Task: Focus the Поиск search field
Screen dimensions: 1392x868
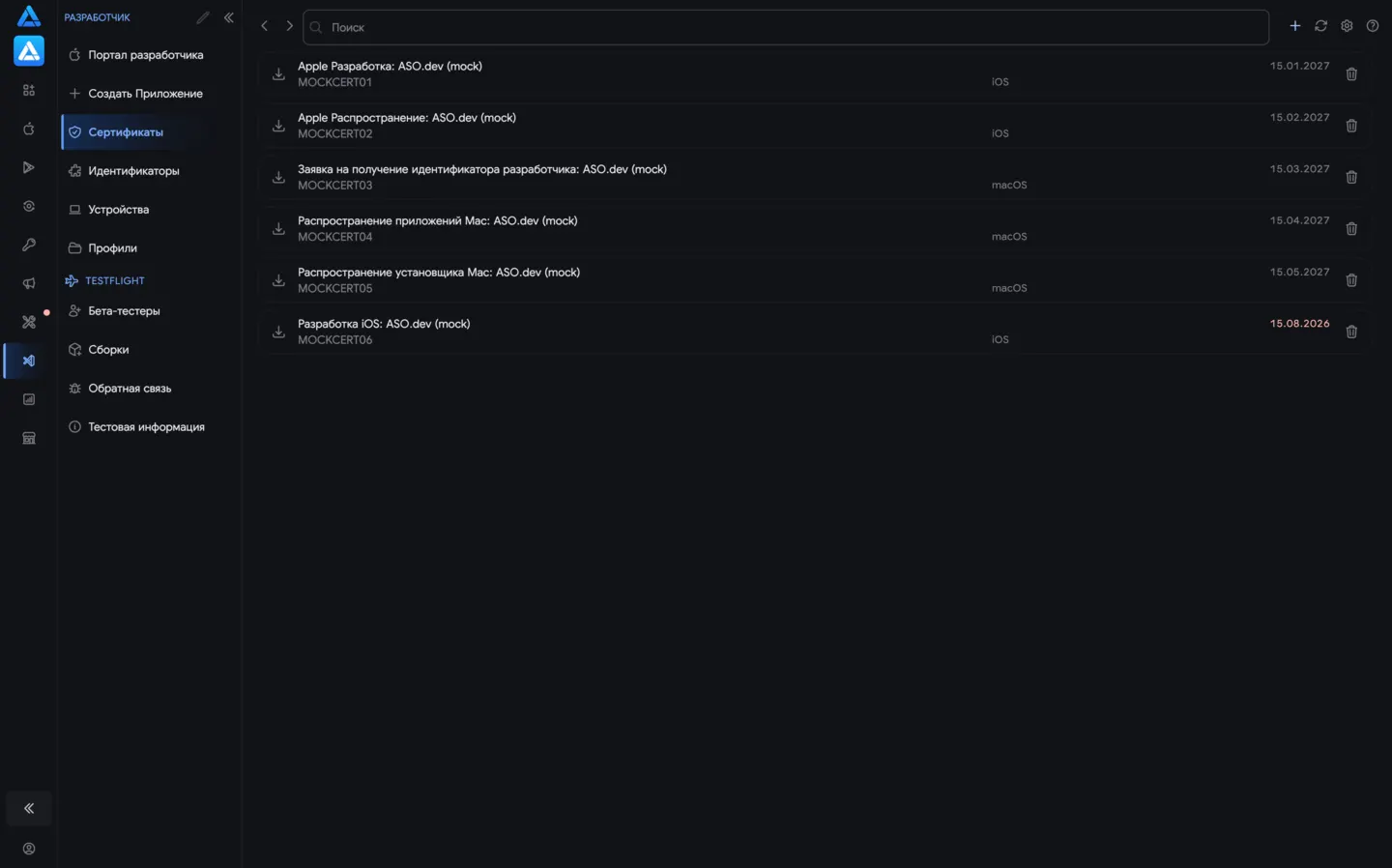Action: [786, 27]
